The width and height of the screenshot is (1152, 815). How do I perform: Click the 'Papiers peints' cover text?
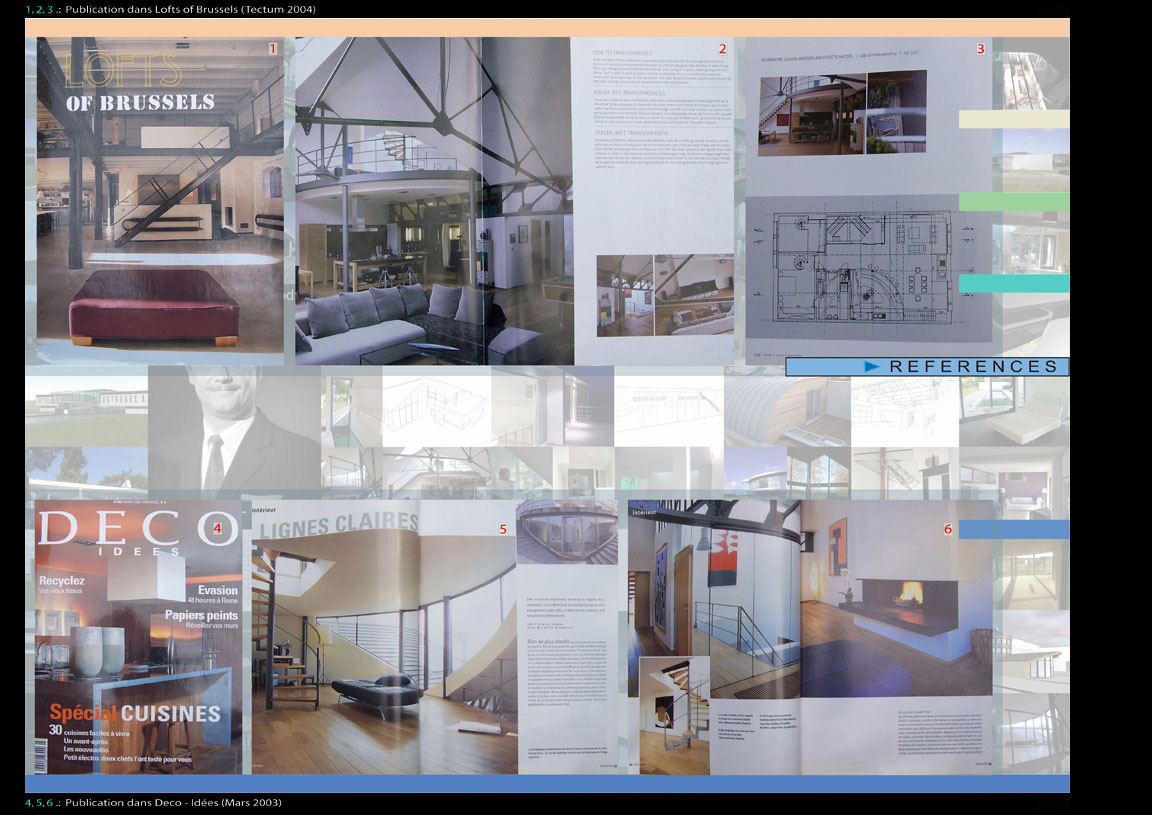point(201,615)
